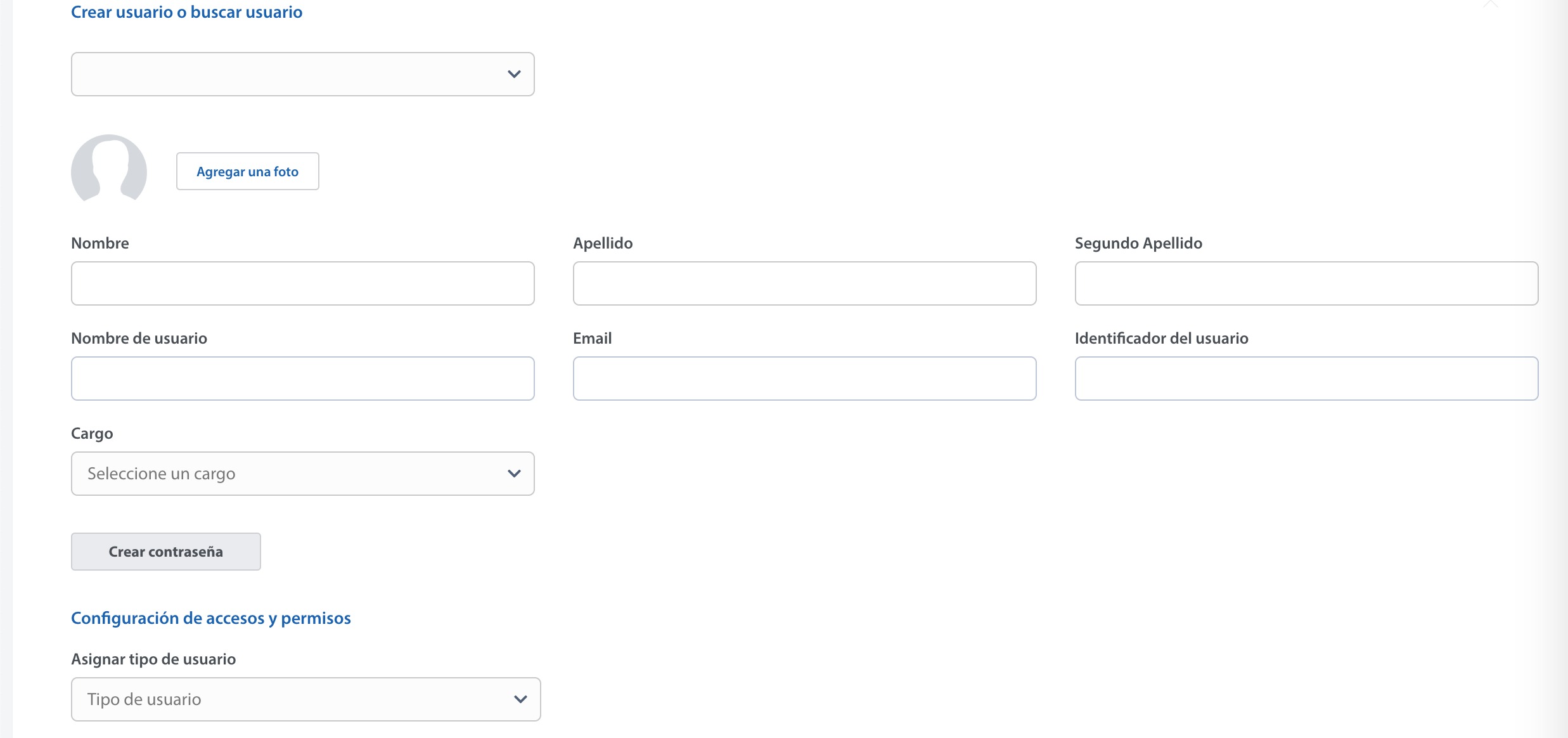Image resolution: width=1568 pixels, height=738 pixels.
Task: Click the Crear contraseña button
Action: [x=165, y=552]
